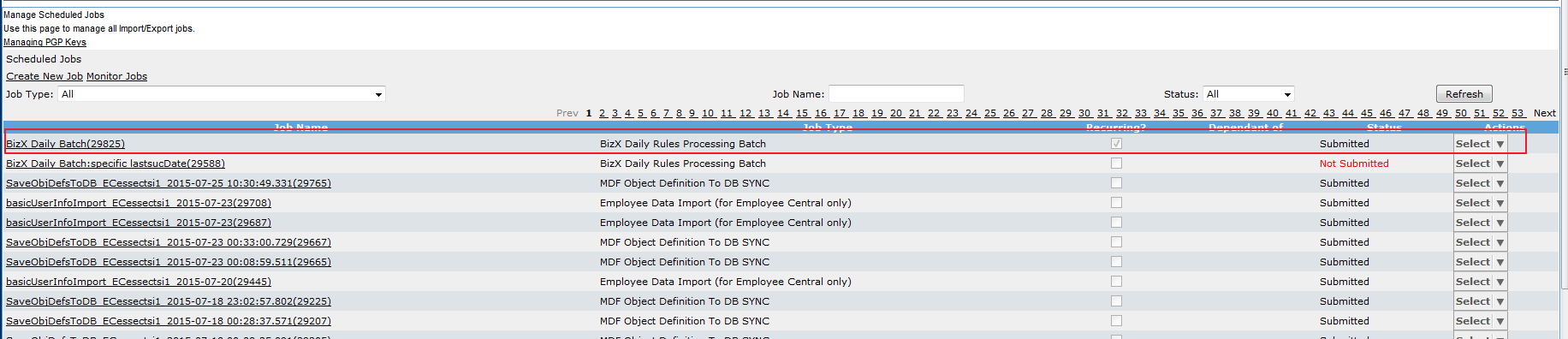Open Select actions for job 29667
Image resolution: width=1568 pixels, height=339 pixels.
pos(1480,242)
